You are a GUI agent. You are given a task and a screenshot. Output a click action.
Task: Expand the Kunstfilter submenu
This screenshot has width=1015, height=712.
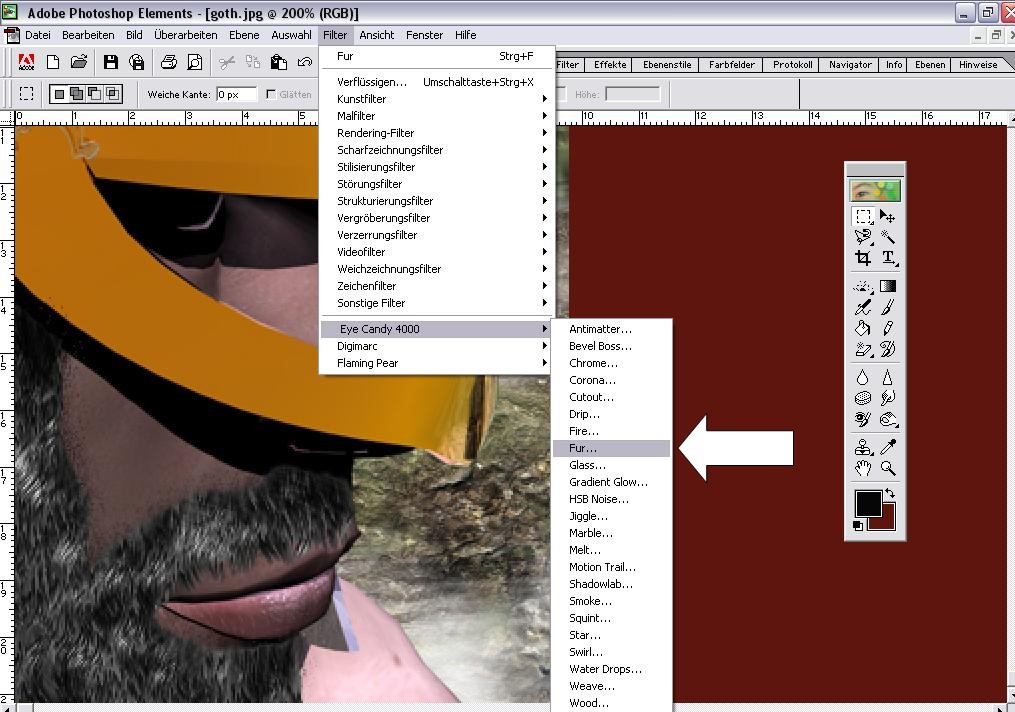click(437, 99)
